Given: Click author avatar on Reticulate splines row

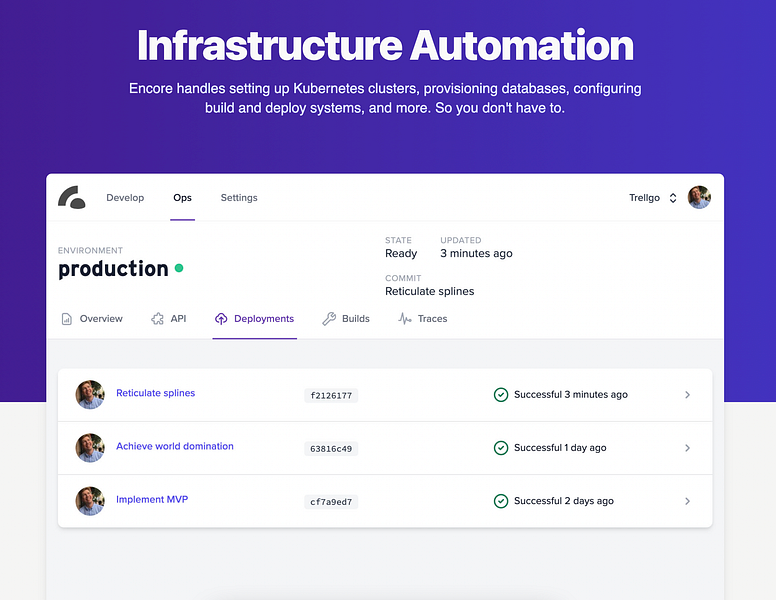Looking at the screenshot, I should 90,395.
